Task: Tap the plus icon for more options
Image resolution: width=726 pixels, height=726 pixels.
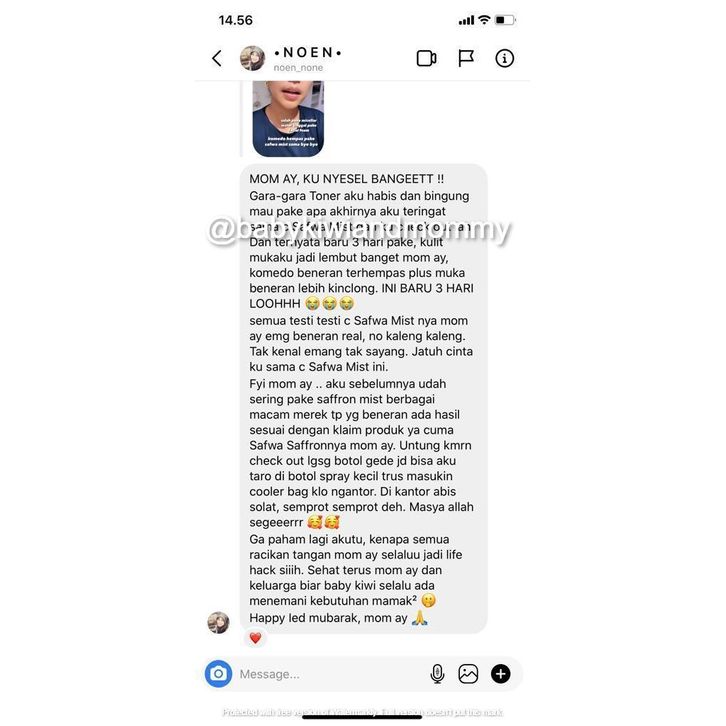Action: tap(501, 674)
